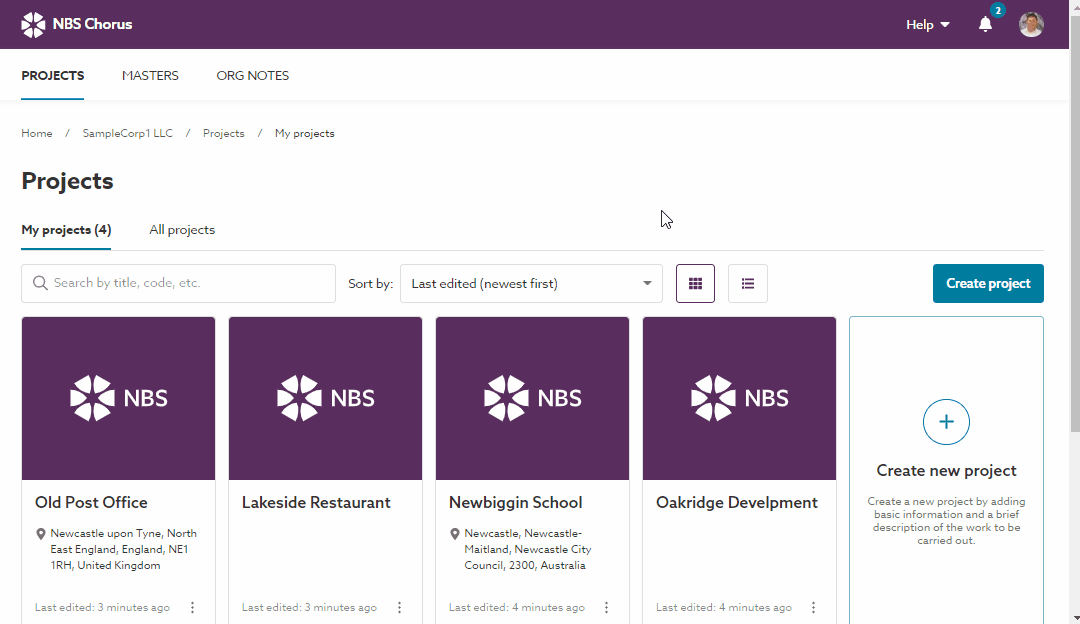The width and height of the screenshot is (1080, 624).
Task: Click the Lakeside Restaurant title
Action: click(316, 503)
